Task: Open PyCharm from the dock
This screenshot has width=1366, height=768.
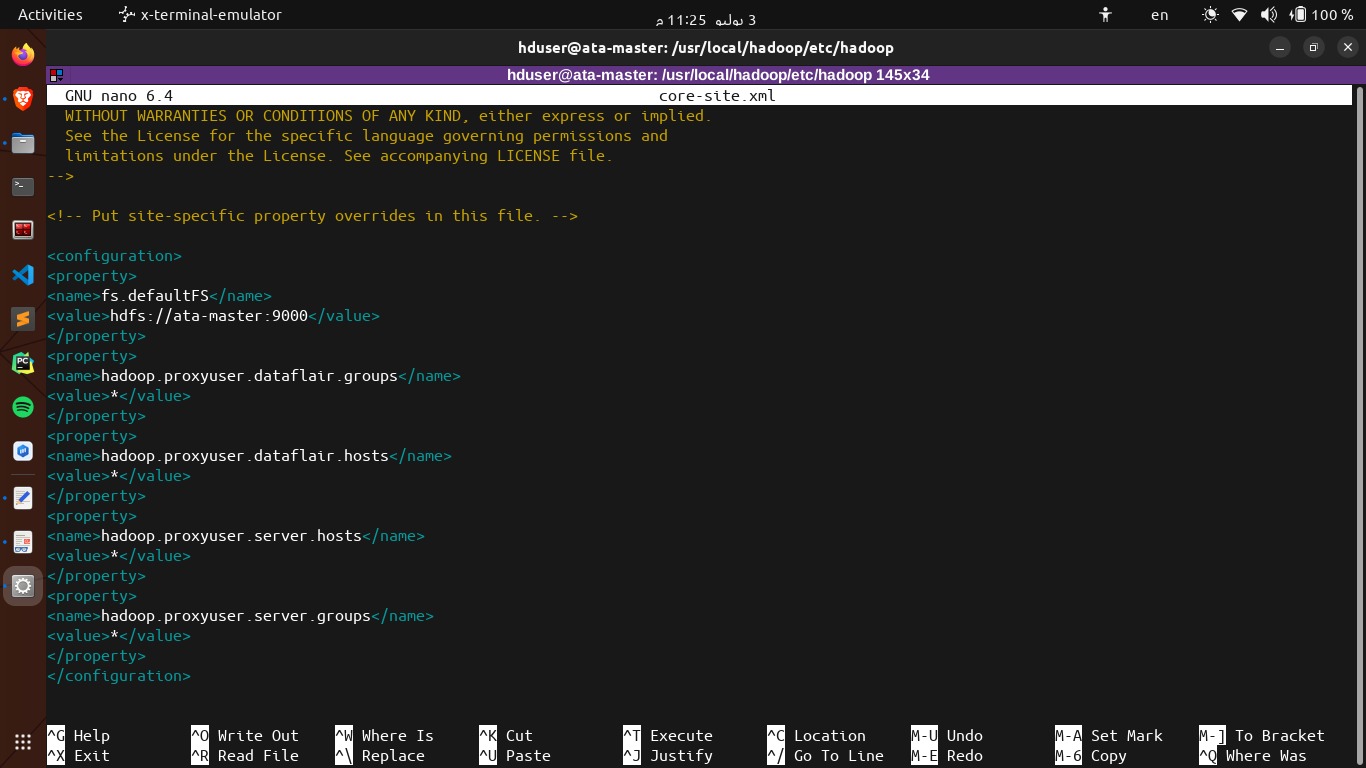Action: click(22, 362)
